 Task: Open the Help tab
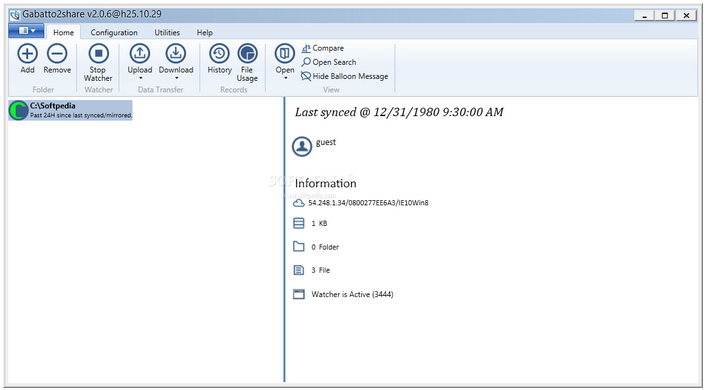click(205, 32)
